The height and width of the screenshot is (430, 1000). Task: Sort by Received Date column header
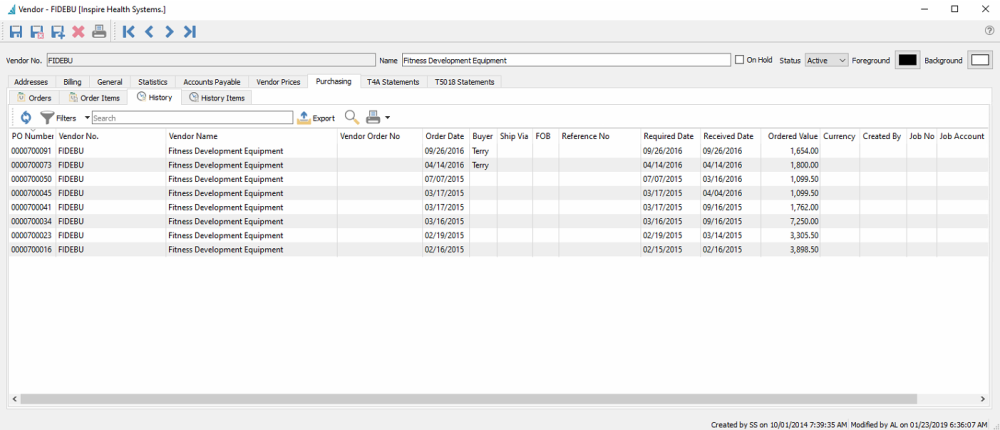pos(728,136)
